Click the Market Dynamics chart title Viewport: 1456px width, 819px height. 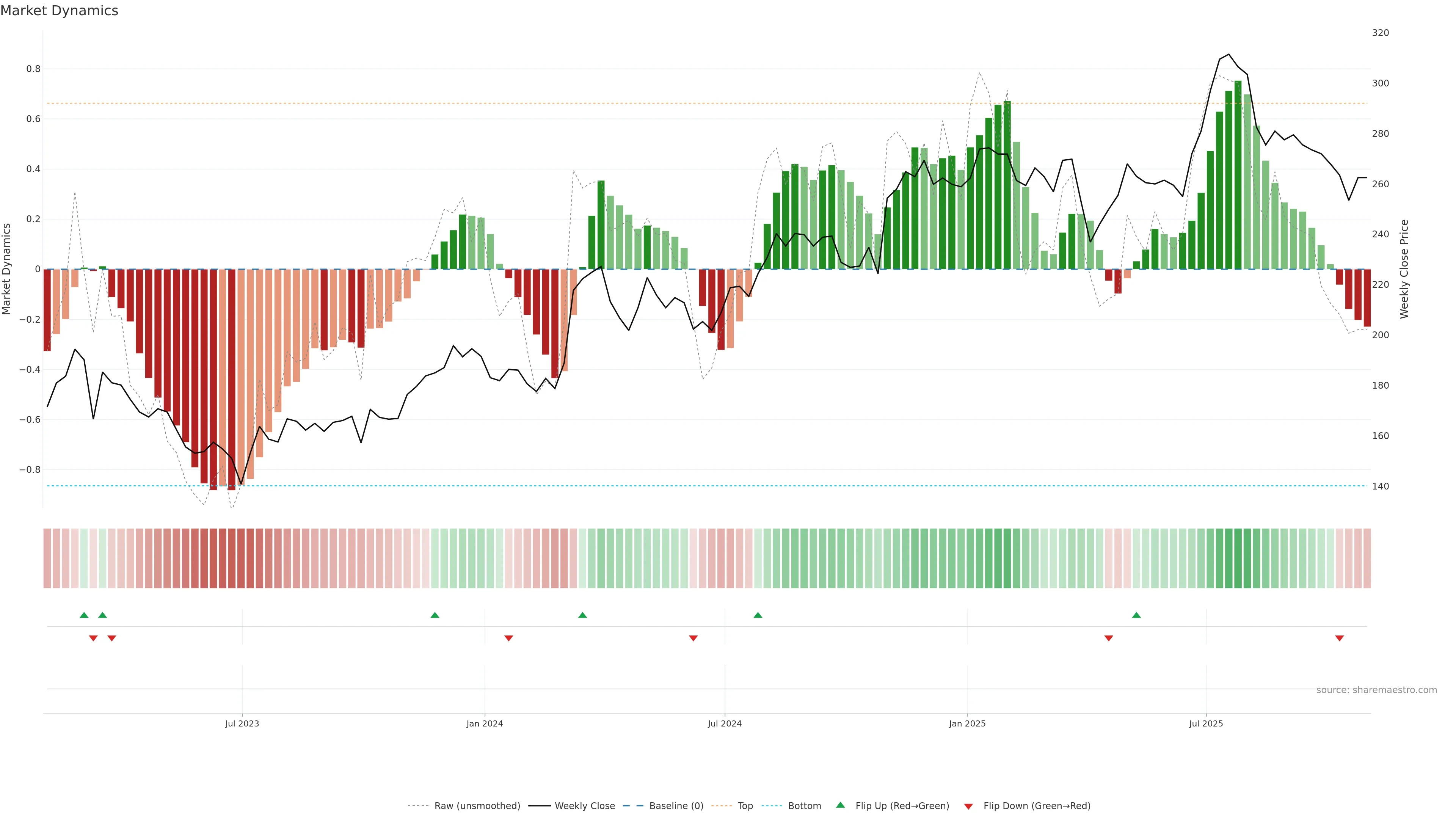pyautogui.click(x=60, y=11)
